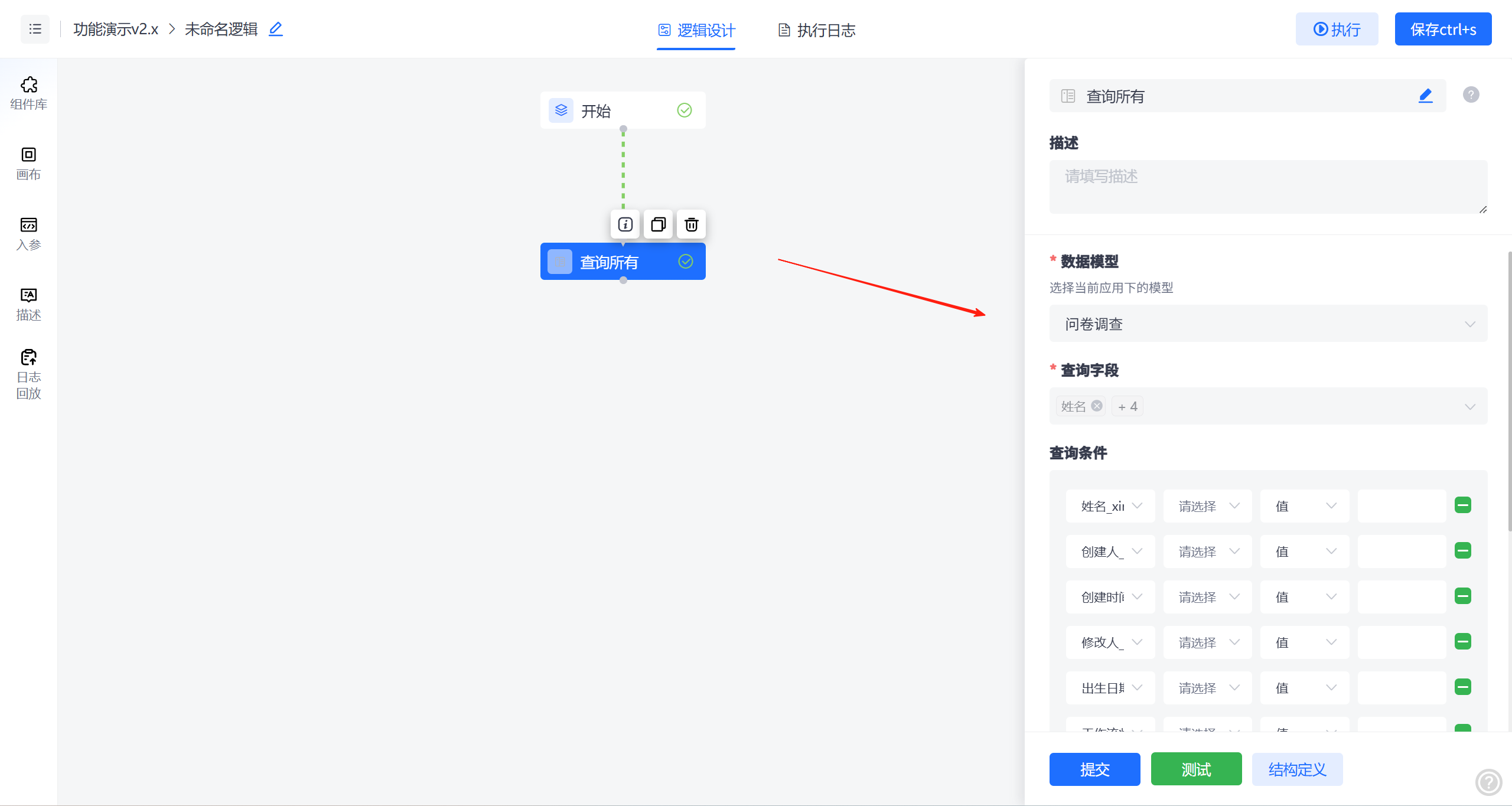The height and width of the screenshot is (806, 1512).
Task: Open operator 请选择 dropdown in 创建时间 row
Action: [1207, 597]
